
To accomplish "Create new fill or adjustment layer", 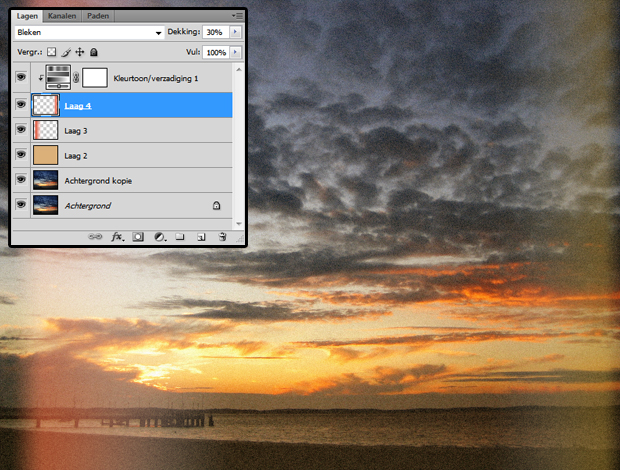I will pyautogui.click(x=160, y=237).
